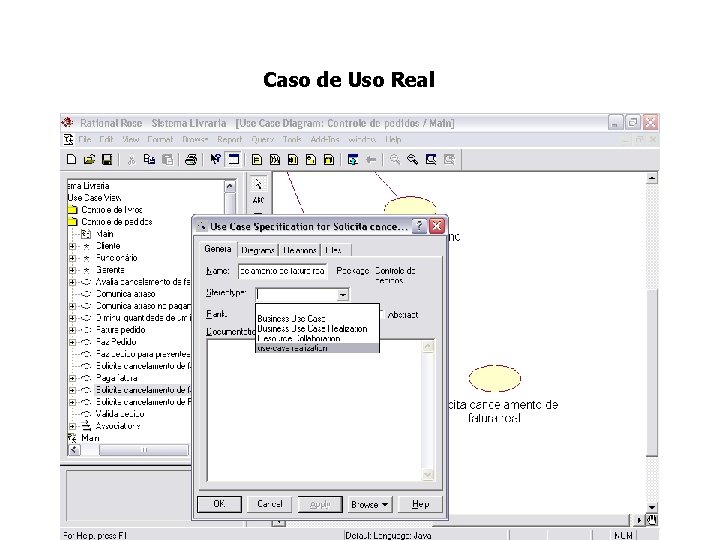Click the Name input field
The height and width of the screenshot is (540, 720).
282,271
